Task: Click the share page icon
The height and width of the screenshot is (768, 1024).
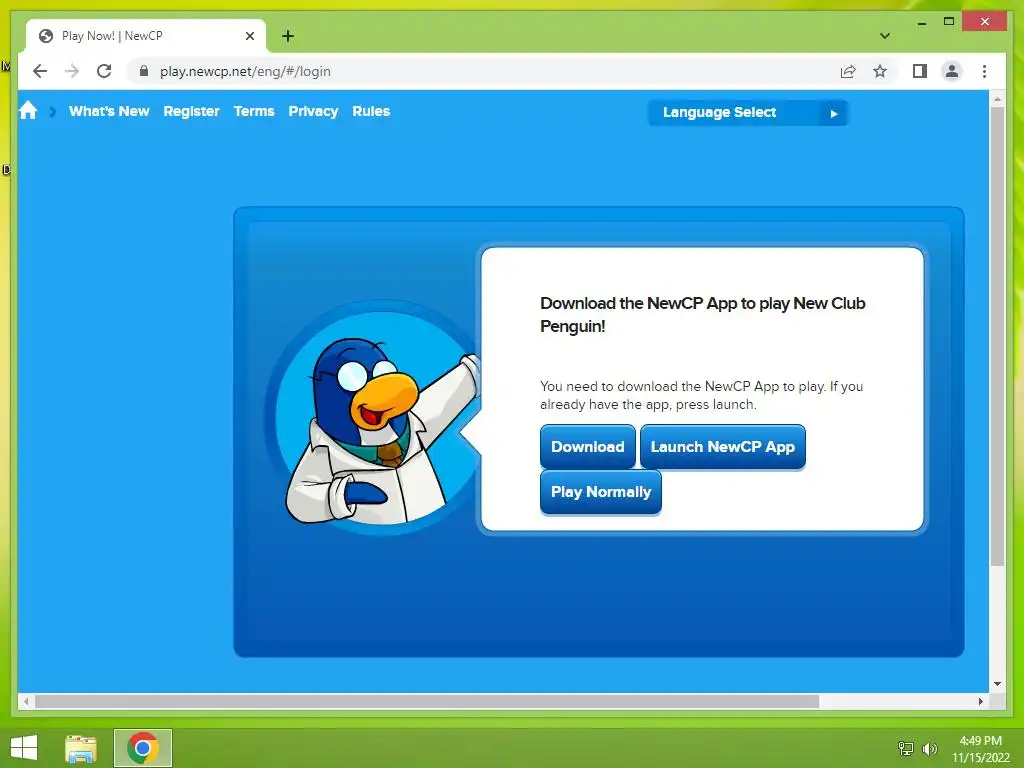Action: (848, 71)
